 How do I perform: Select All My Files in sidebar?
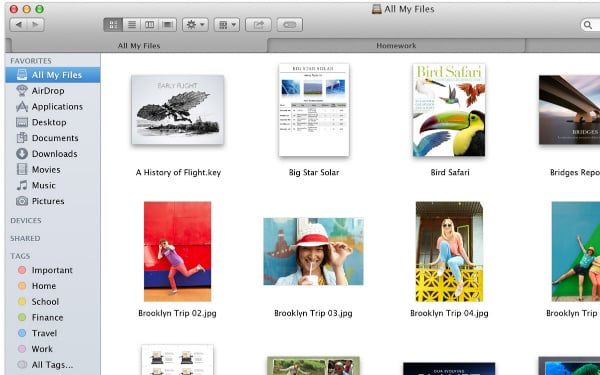[53, 75]
